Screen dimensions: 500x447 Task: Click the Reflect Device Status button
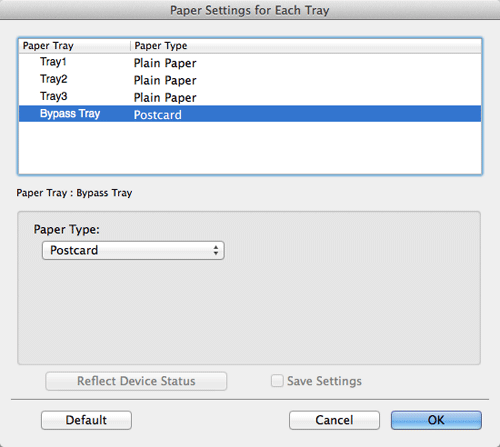click(x=136, y=381)
